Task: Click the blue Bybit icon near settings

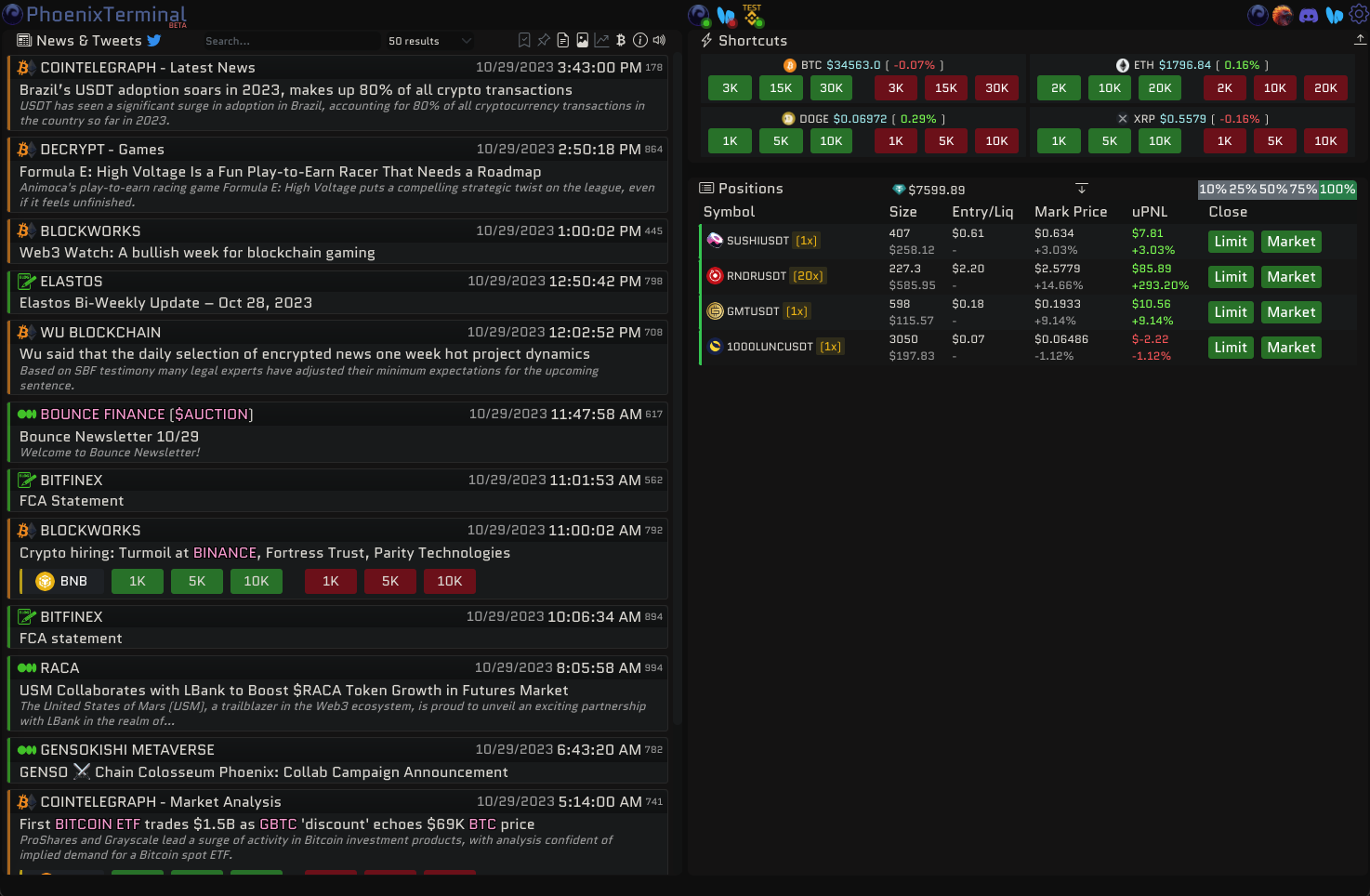Action: pos(1335,15)
